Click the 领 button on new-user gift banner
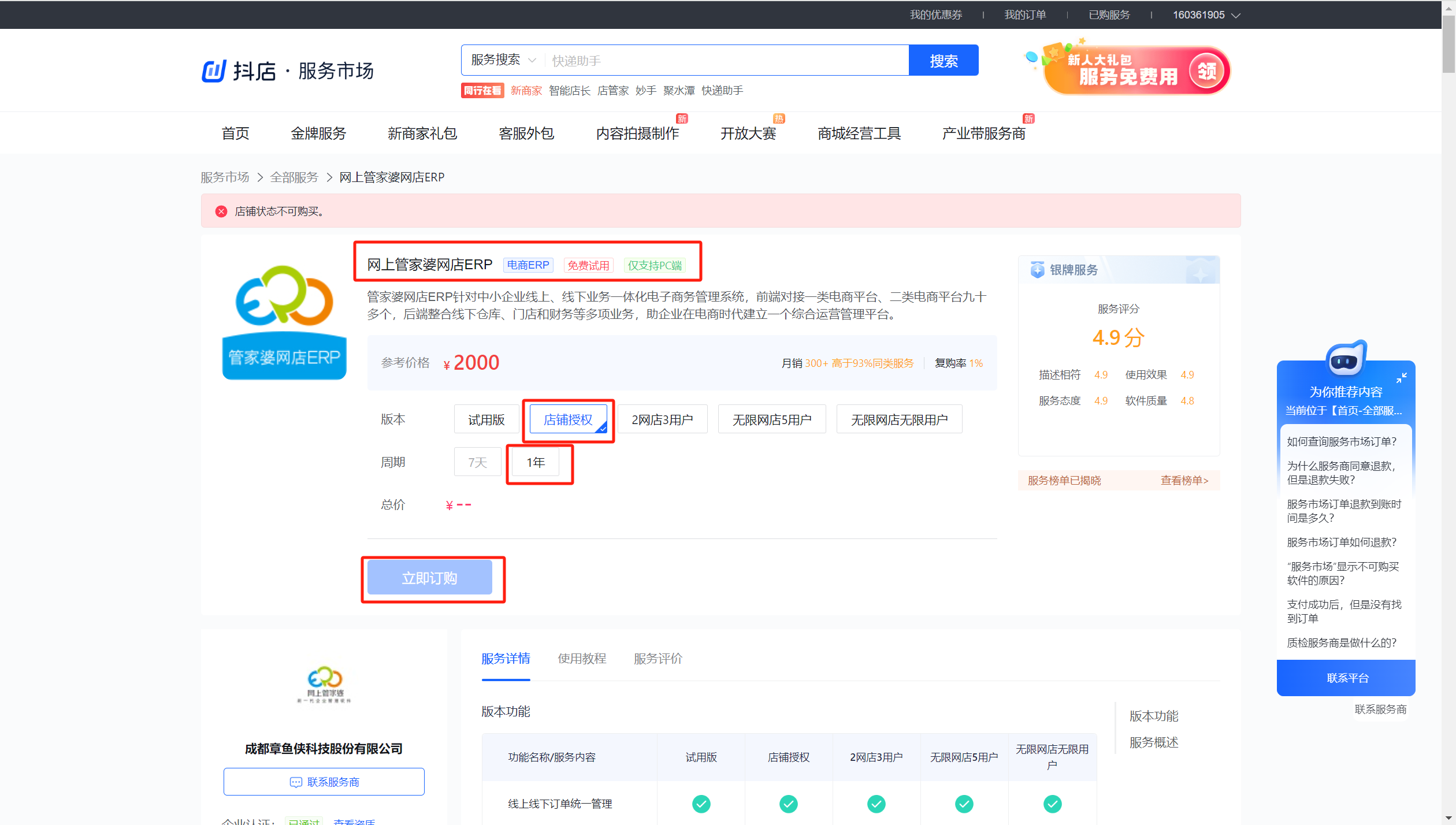 click(1207, 71)
